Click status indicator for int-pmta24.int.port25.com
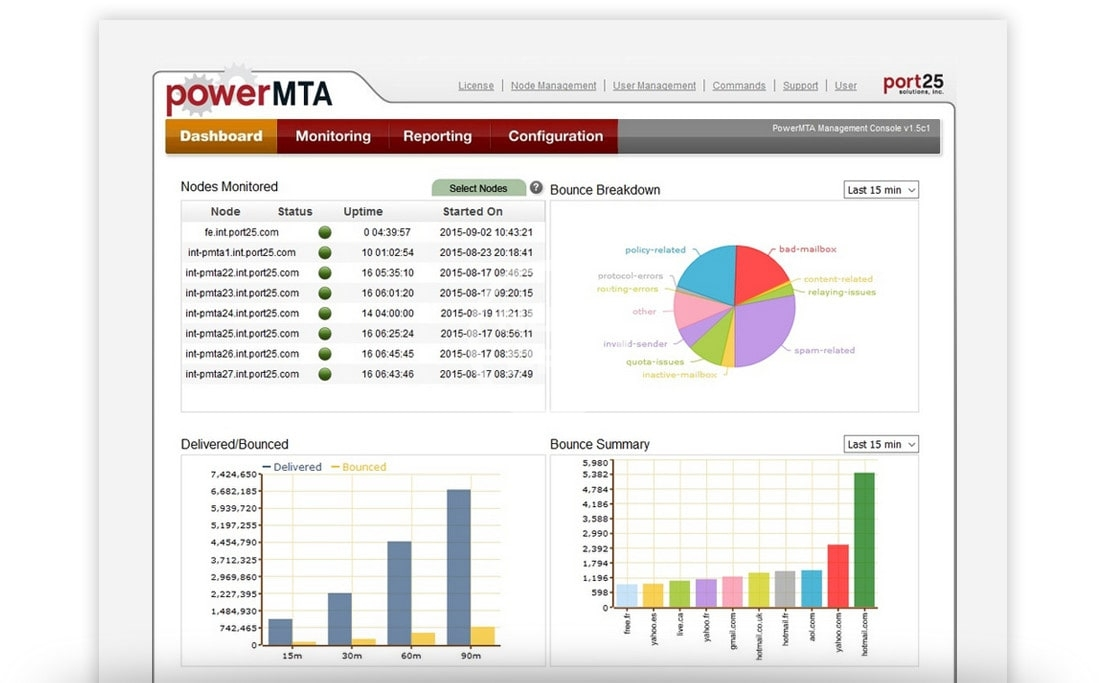 click(x=325, y=313)
